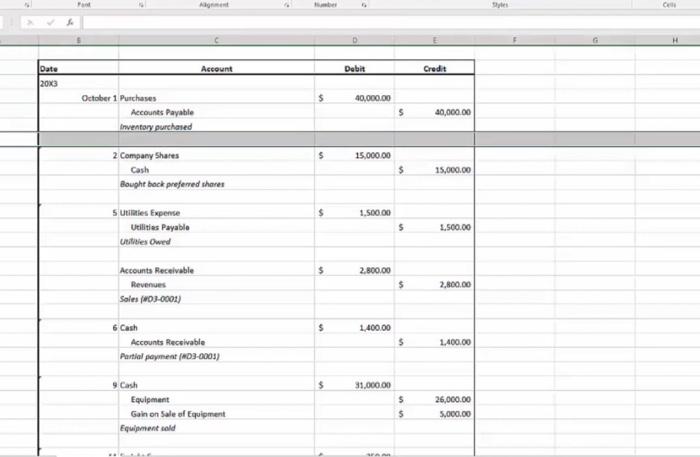Select column B header
The image size is (700, 457).
(79, 40)
